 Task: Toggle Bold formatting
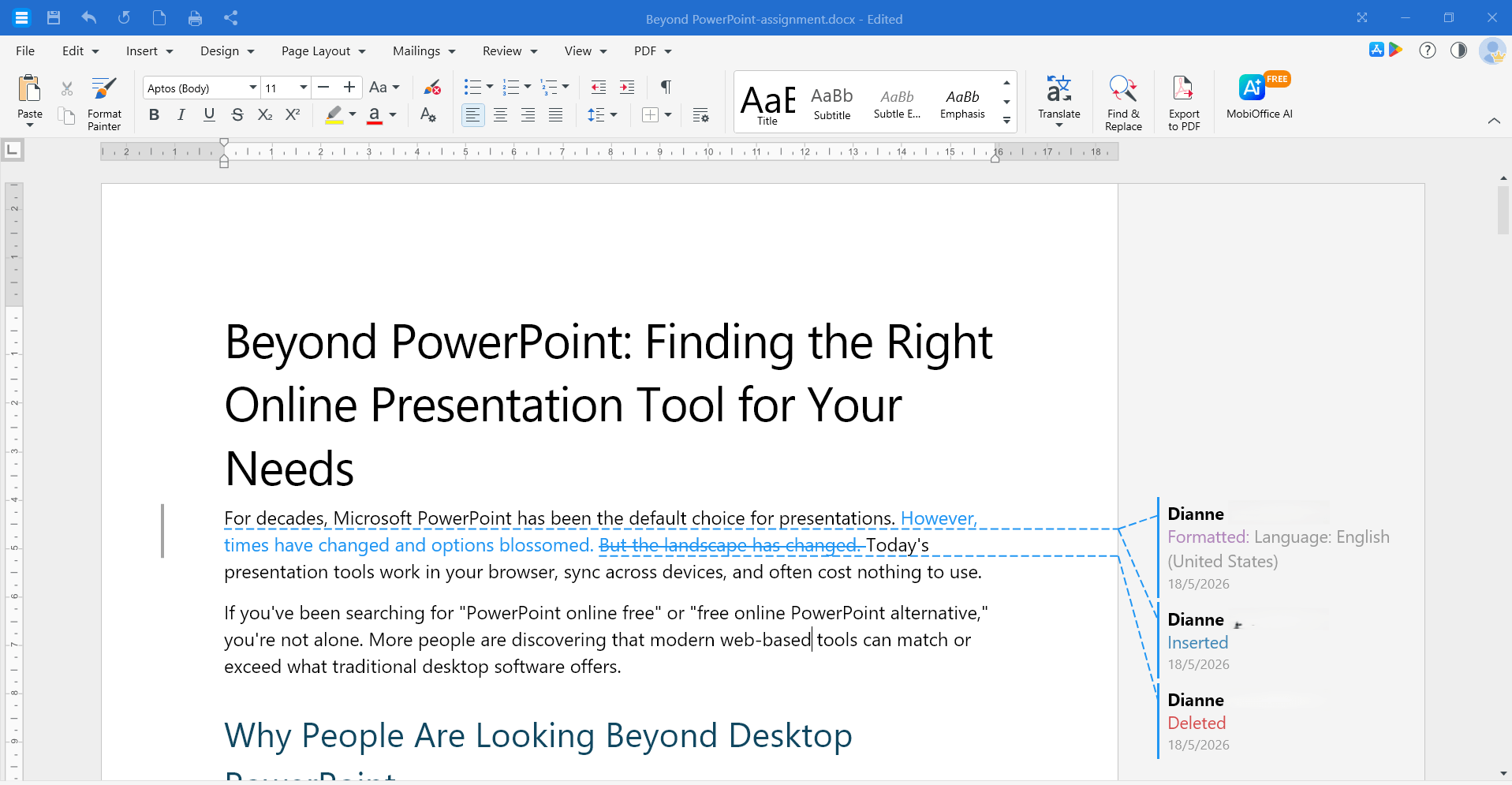[154, 114]
